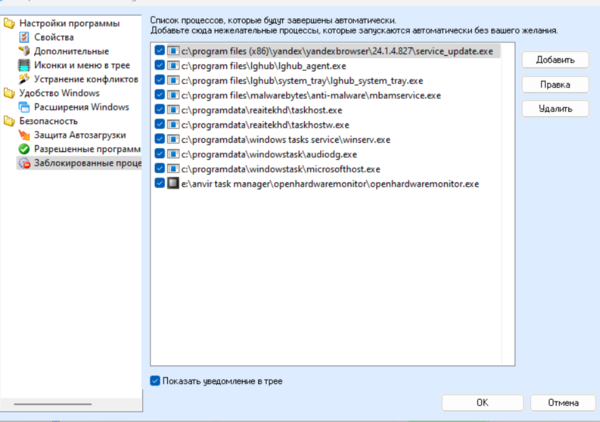This screenshot has width=600, height=422.
Task: Open Расширения Windows page
Action: tap(82, 107)
